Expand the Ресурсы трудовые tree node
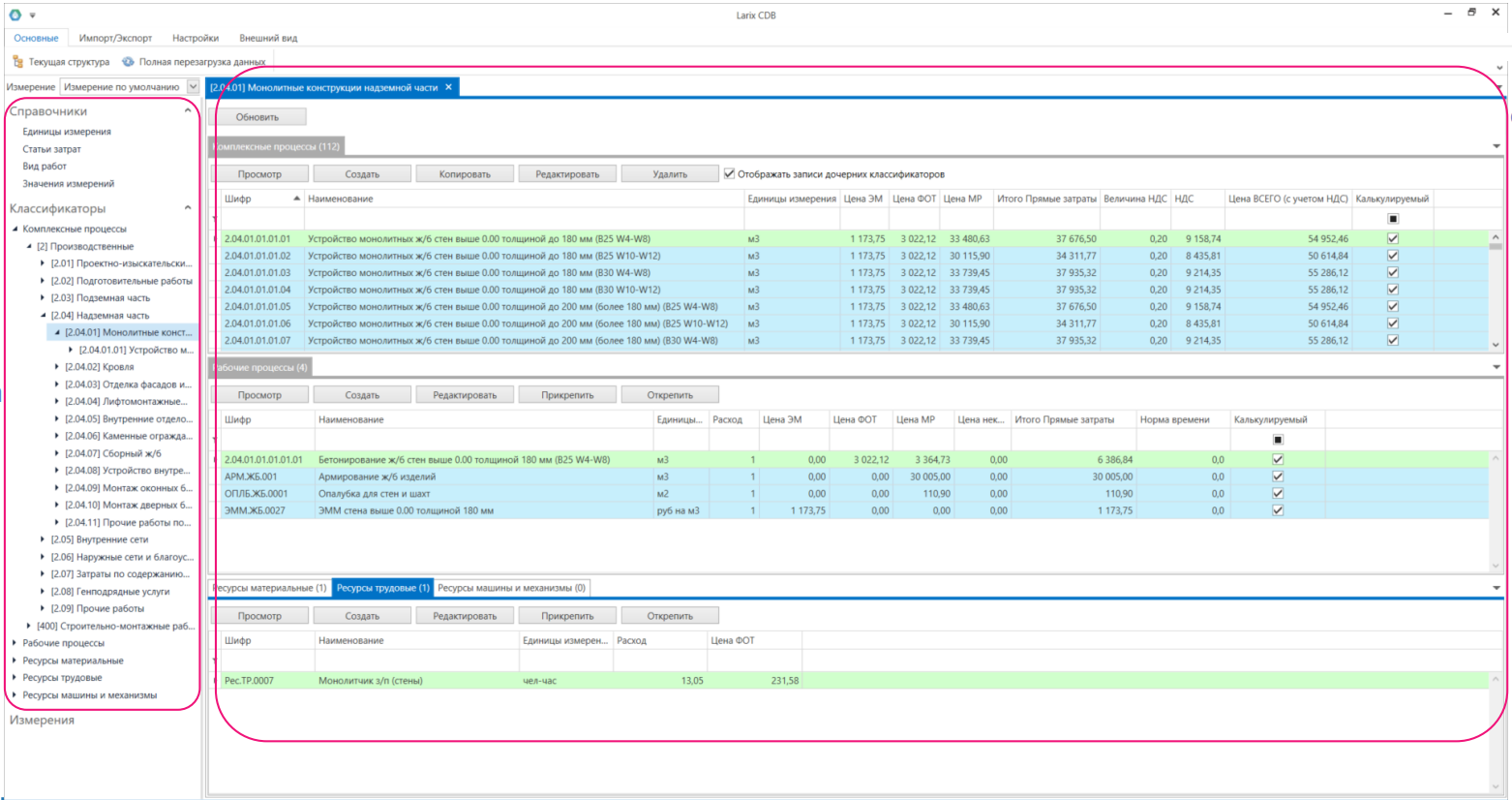Image resolution: width=1512 pixels, height=800 pixels. tap(15, 678)
